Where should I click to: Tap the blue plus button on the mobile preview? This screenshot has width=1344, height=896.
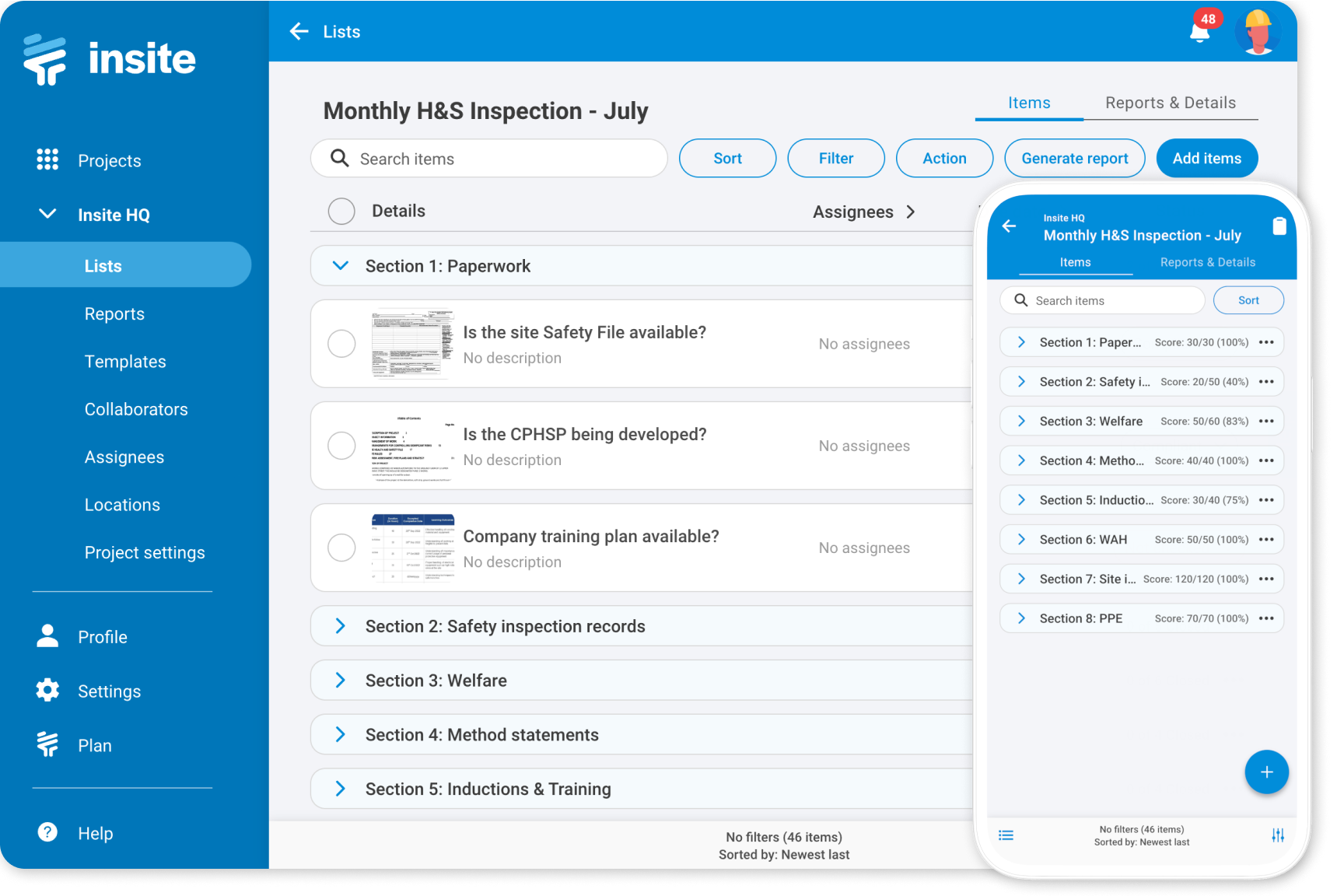1266,772
